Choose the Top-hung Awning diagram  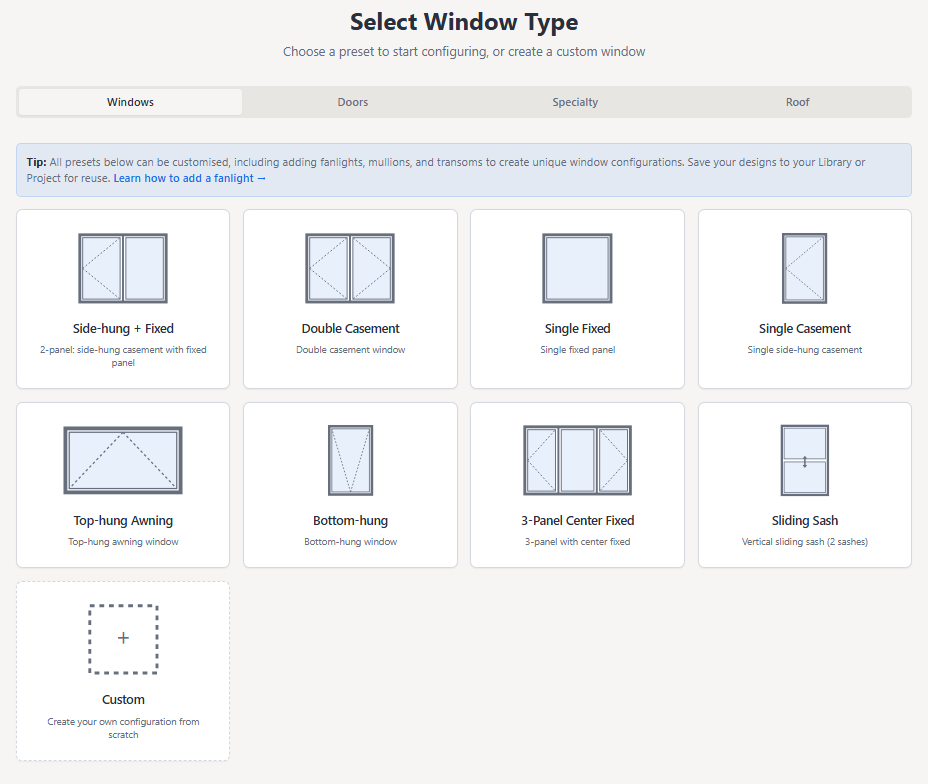click(123, 460)
